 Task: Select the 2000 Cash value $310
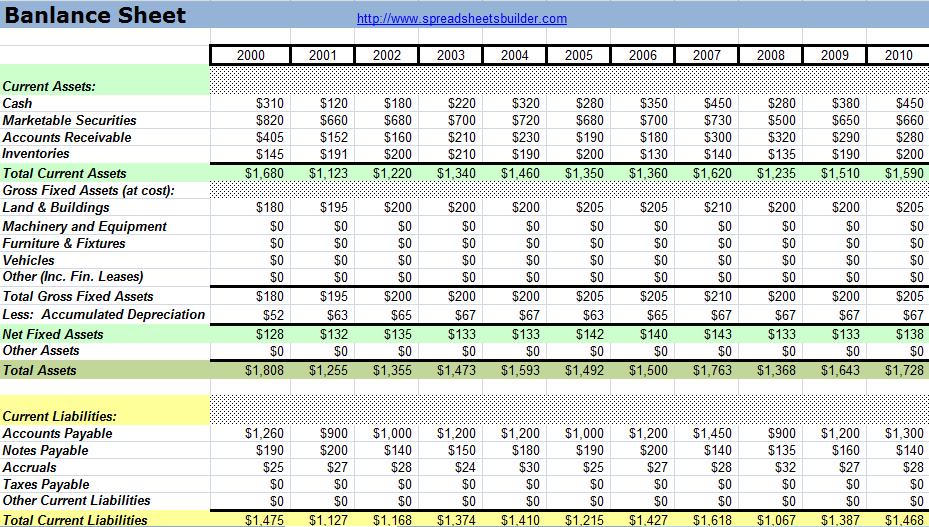270,104
